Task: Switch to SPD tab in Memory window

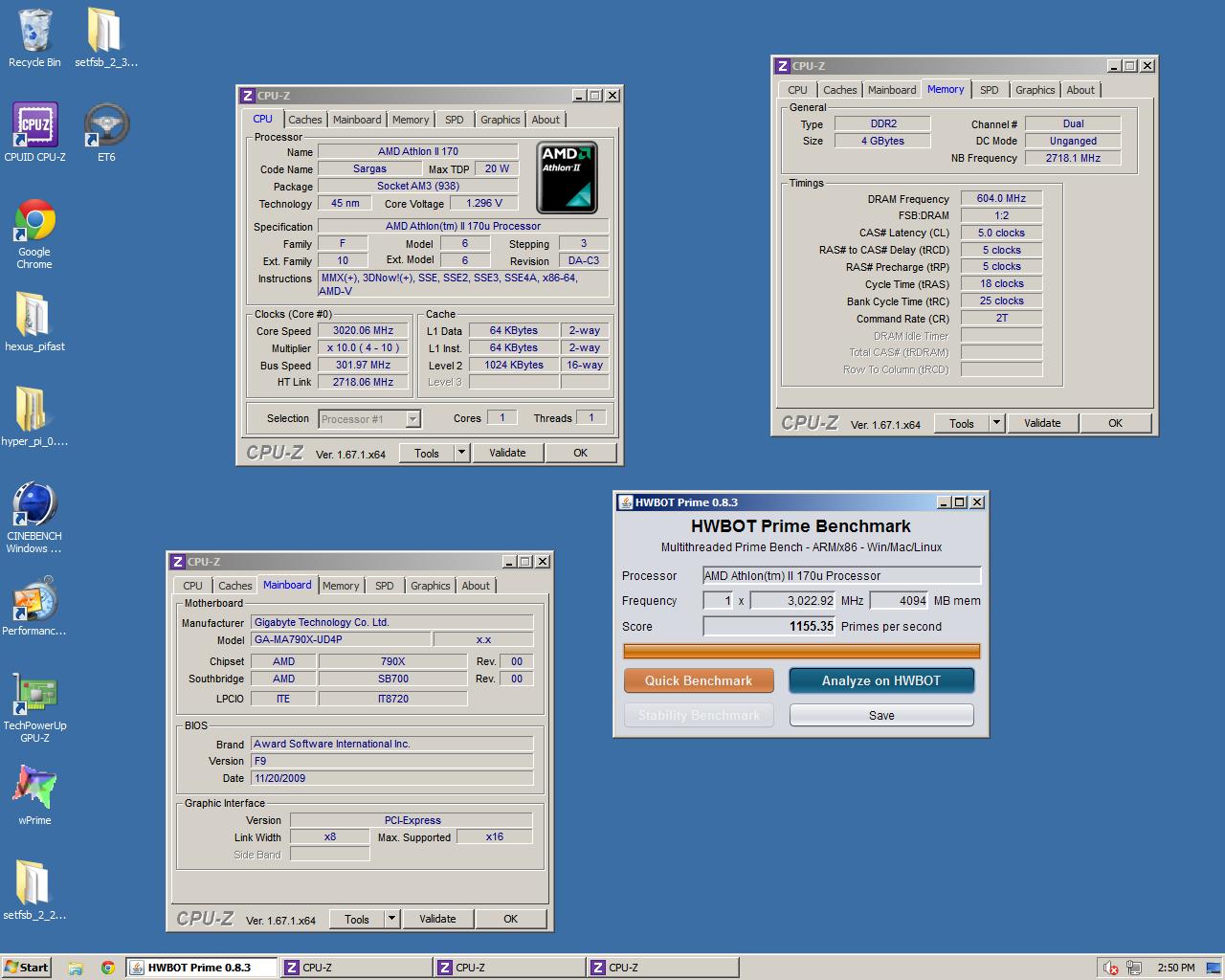Action: [989, 90]
